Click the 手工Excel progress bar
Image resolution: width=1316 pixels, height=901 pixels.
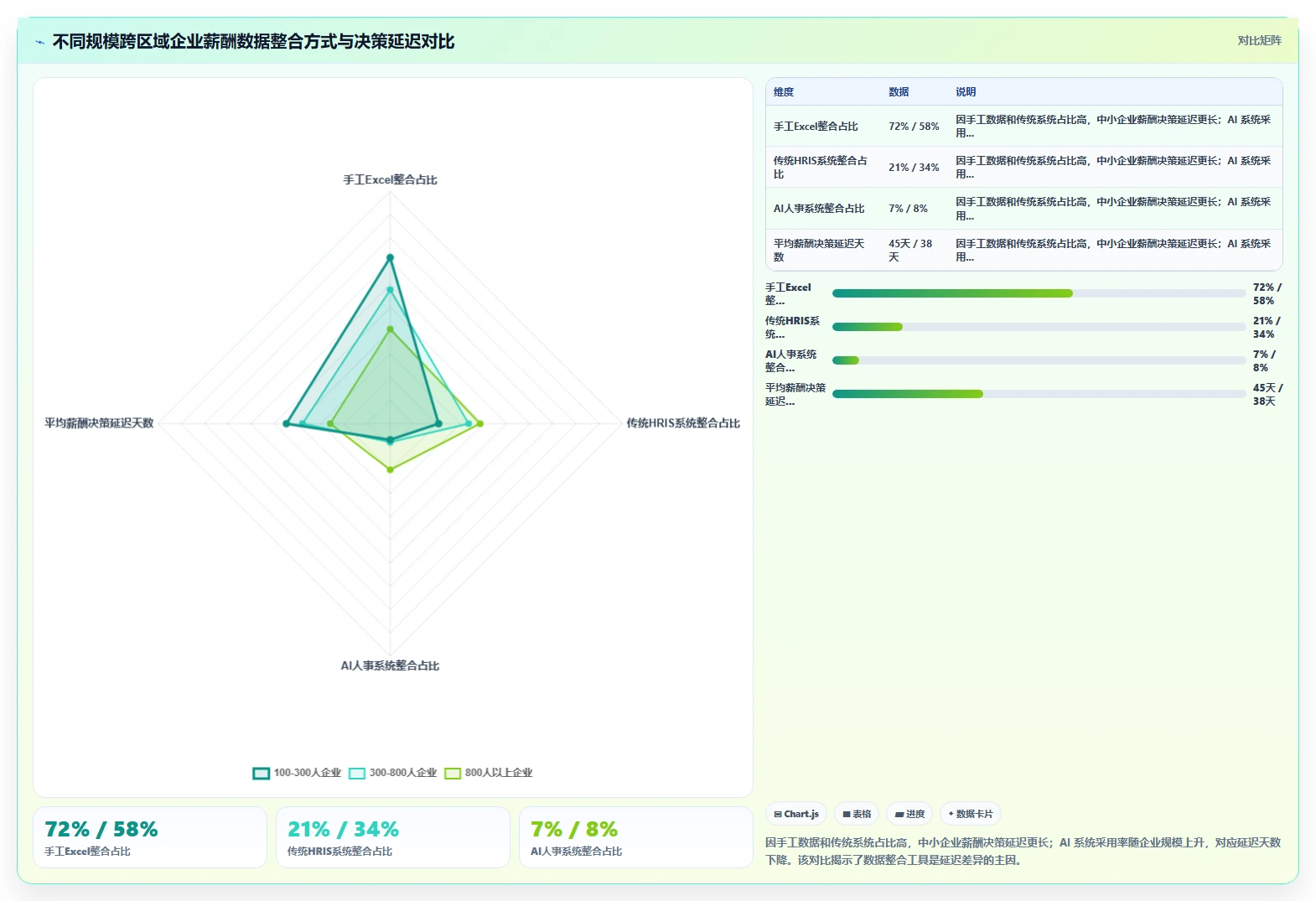1039,293
